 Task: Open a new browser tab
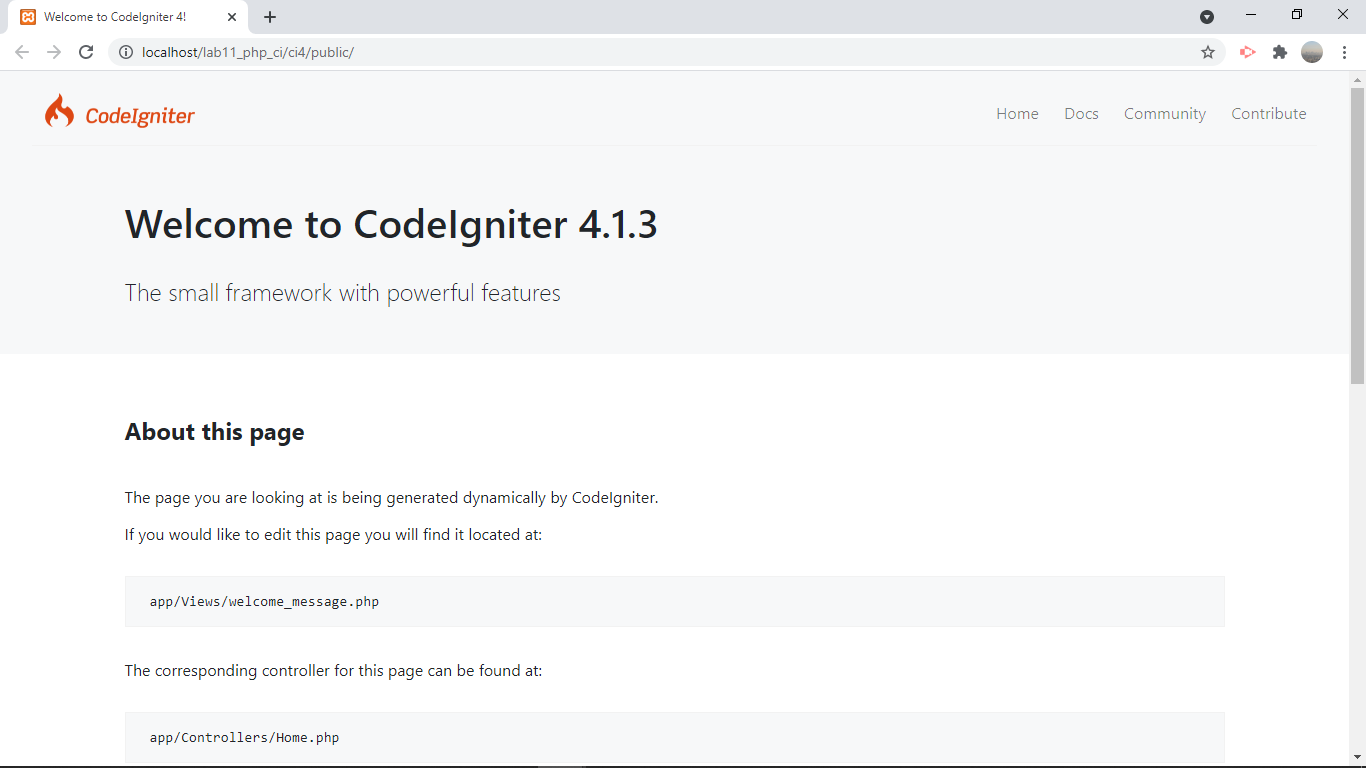(x=270, y=16)
